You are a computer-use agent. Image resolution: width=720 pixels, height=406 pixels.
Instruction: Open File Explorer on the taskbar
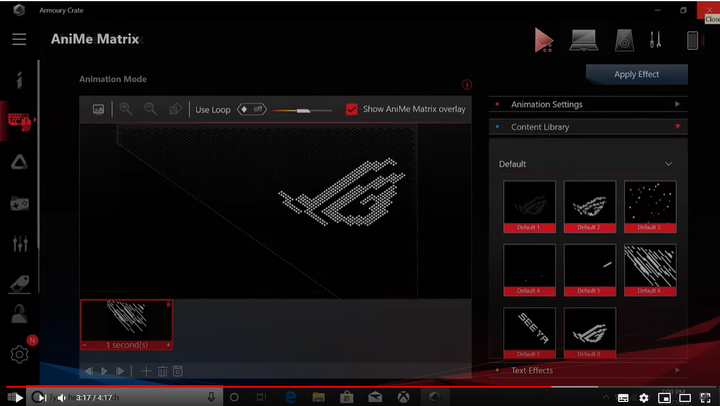(318, 397)
